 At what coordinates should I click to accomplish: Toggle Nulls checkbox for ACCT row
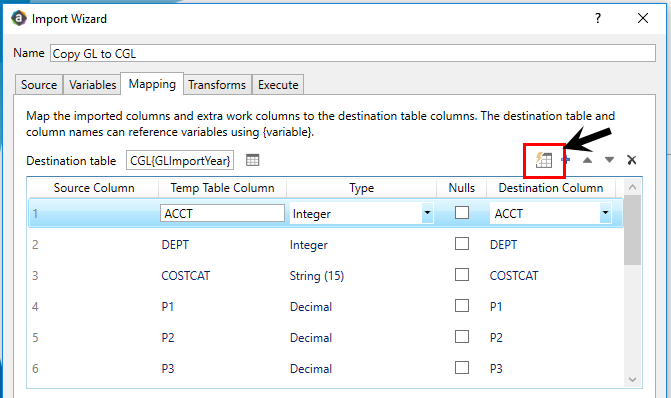click(x=462, y=213)
